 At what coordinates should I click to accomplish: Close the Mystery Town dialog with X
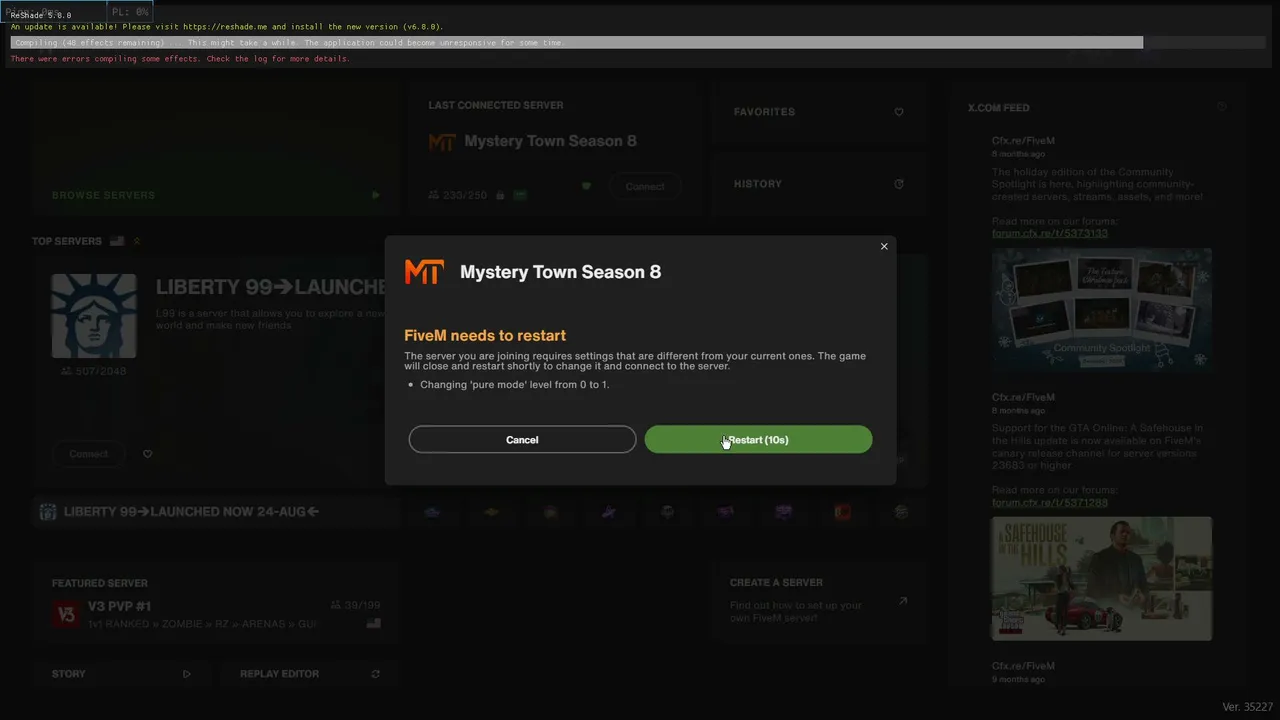click(884, 246)
